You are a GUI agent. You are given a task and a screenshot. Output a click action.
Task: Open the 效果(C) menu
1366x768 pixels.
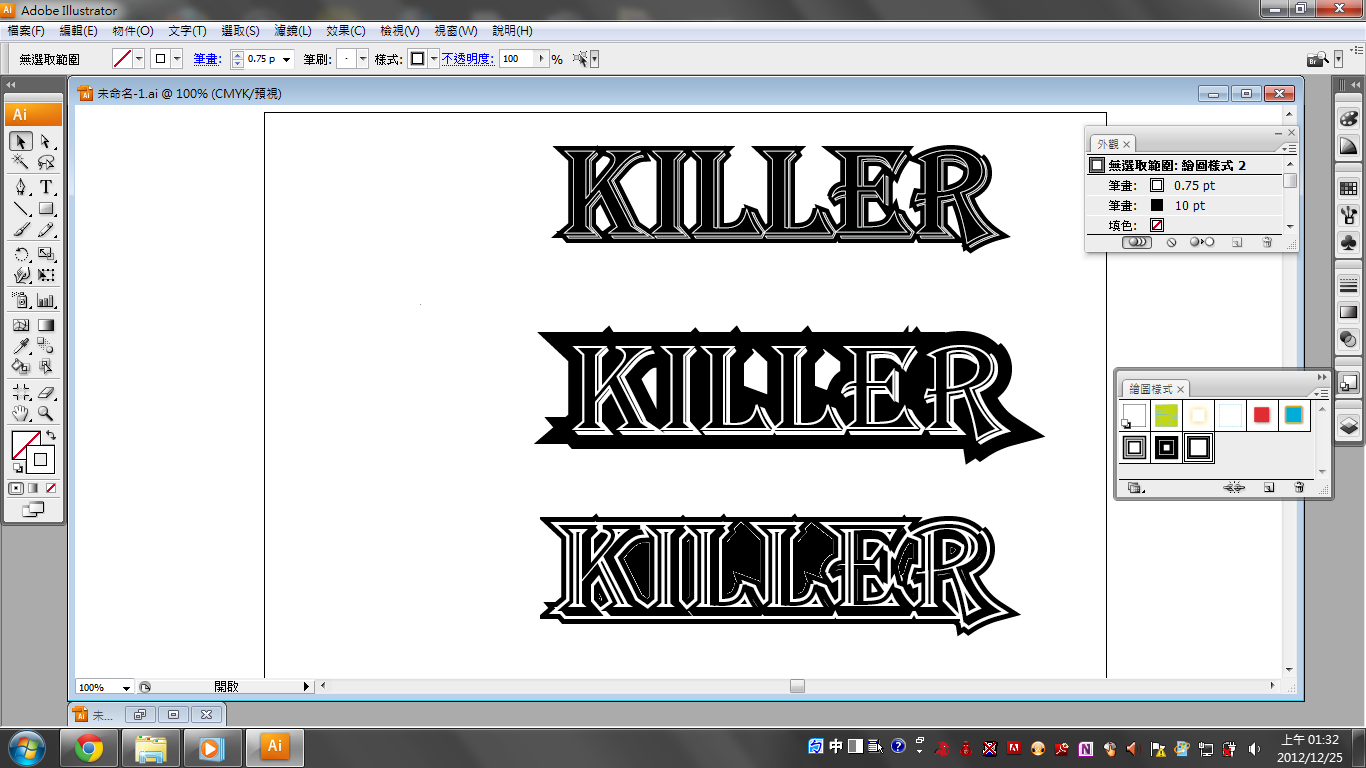[x=345, y=31]
